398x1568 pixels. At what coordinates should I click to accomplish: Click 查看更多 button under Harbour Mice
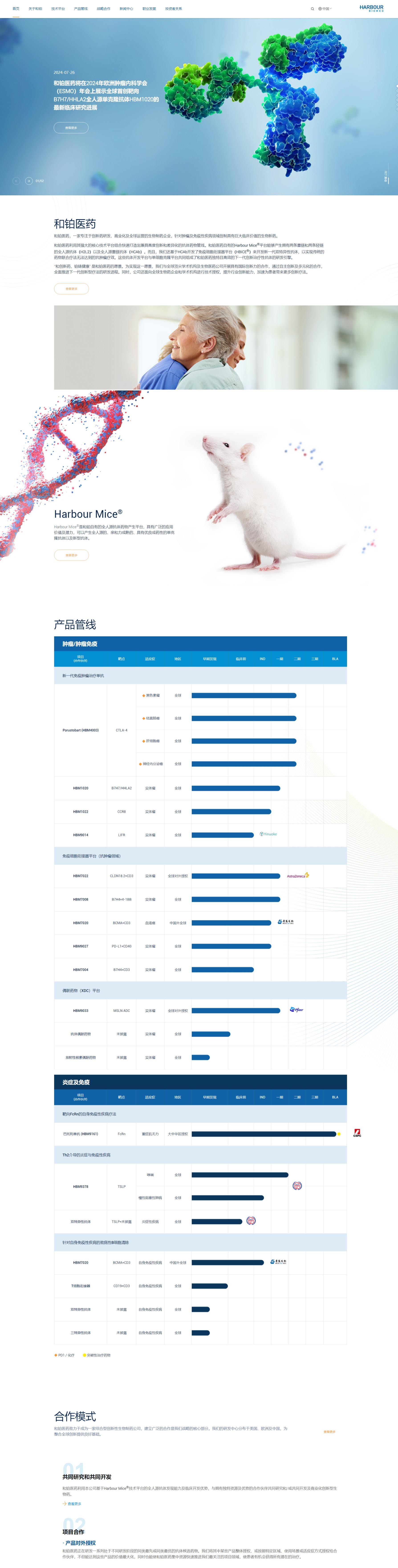[x=71, y=555]
